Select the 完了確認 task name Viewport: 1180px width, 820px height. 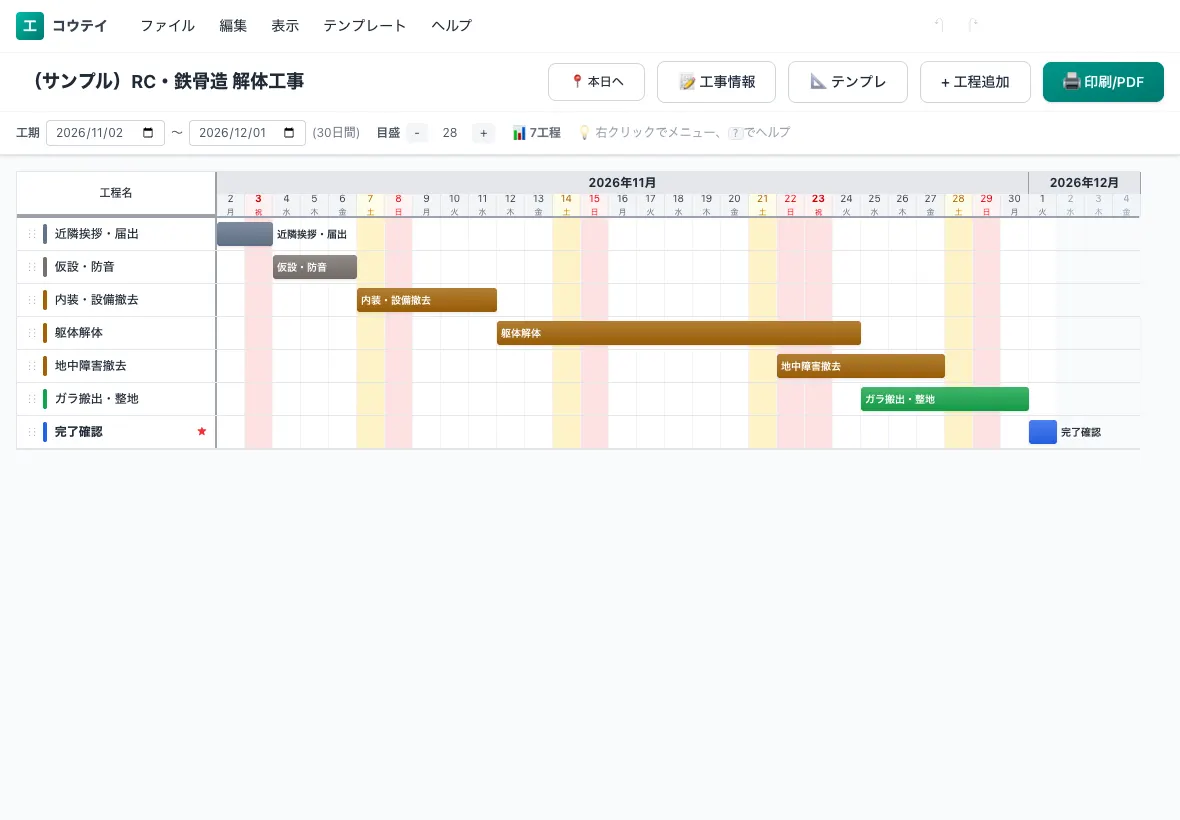click(x=78, y=432)
